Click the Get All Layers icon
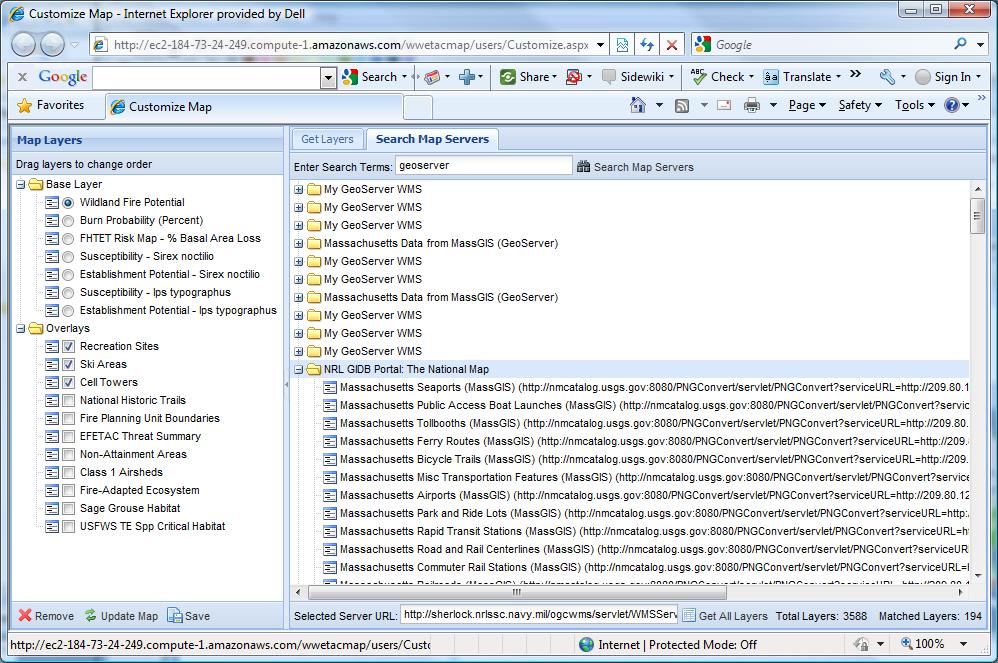The height and width of the screenshot is (663, 998). [x=689, y=615]
